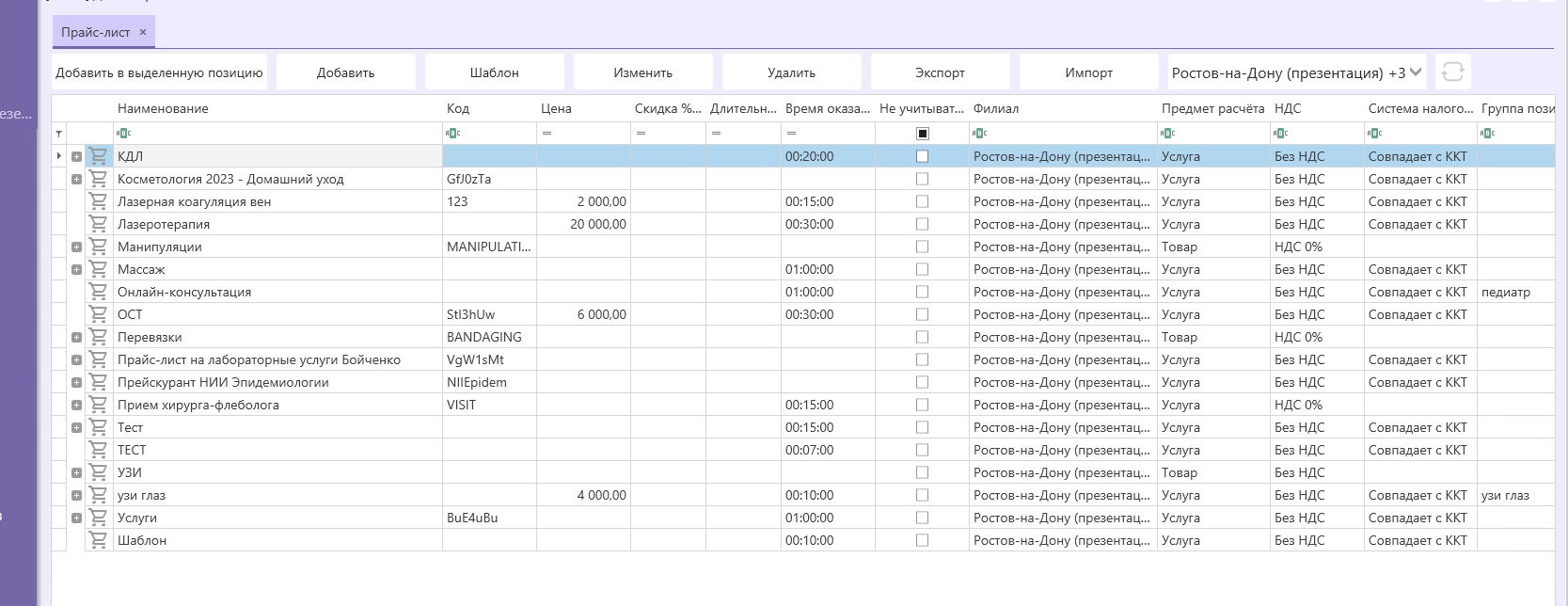Screen dimensions: 1568x606
Task: Expand the Прием хирурга-флеболога group
Action: 76,405
